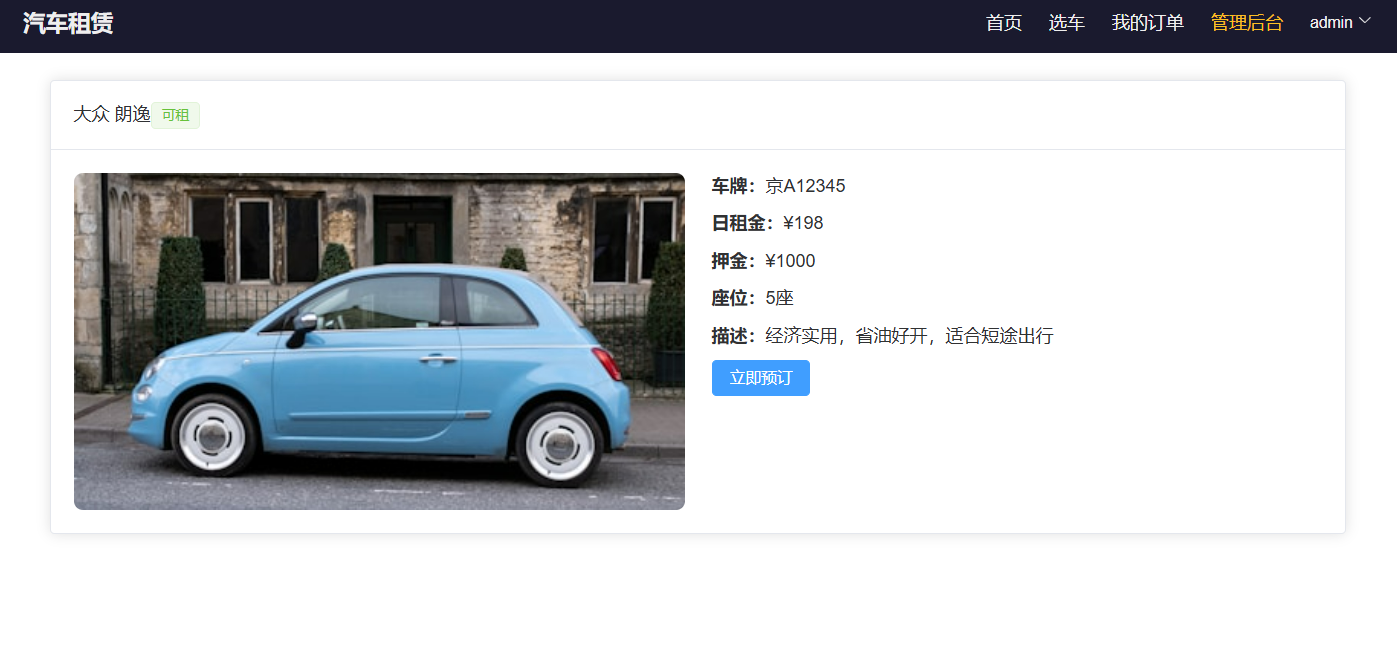Click the seat count 5座
Screen dimensions: 1397x657
point(779,298)
